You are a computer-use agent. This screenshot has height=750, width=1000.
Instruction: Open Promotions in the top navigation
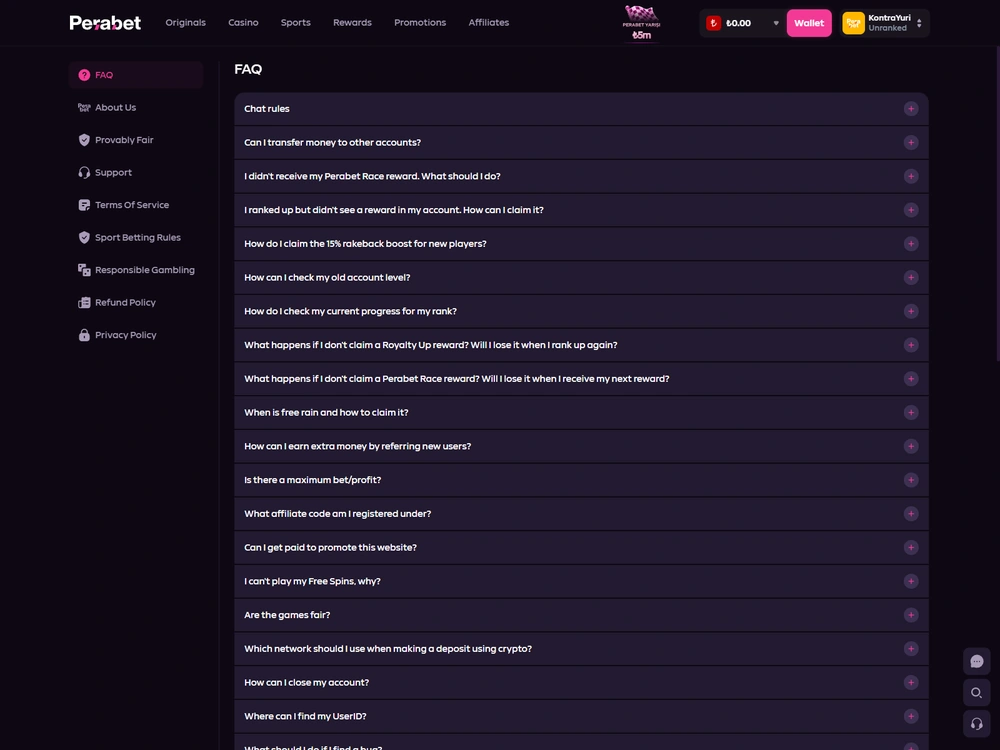pyautogui.click(x=420, y=23)
